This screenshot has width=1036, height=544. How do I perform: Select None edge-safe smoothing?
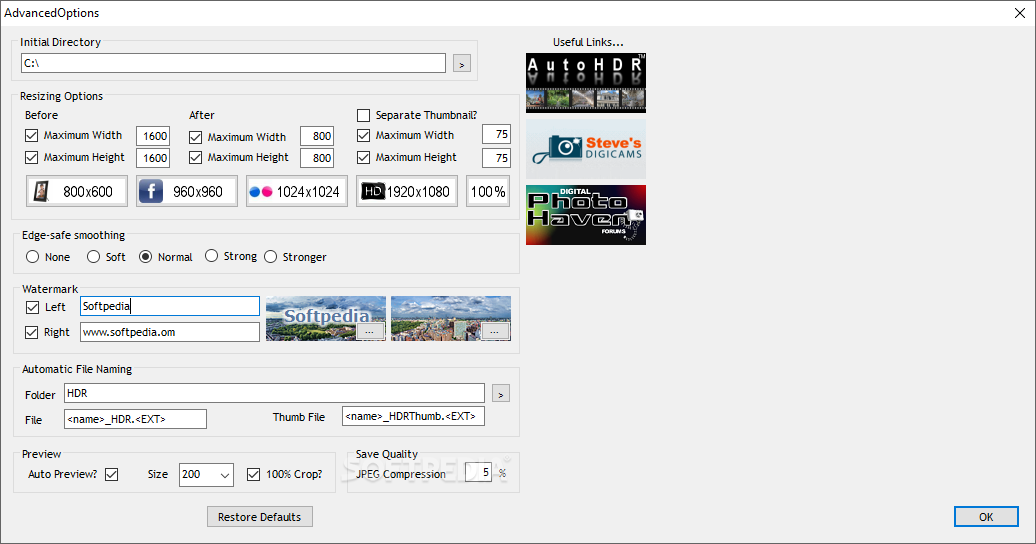coord(32,257)
